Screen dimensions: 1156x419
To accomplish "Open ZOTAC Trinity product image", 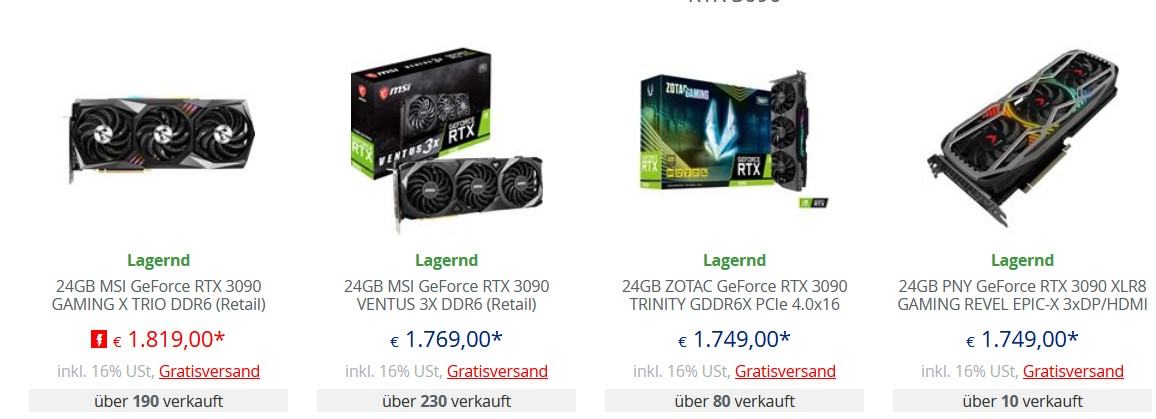I will [734, 140].
